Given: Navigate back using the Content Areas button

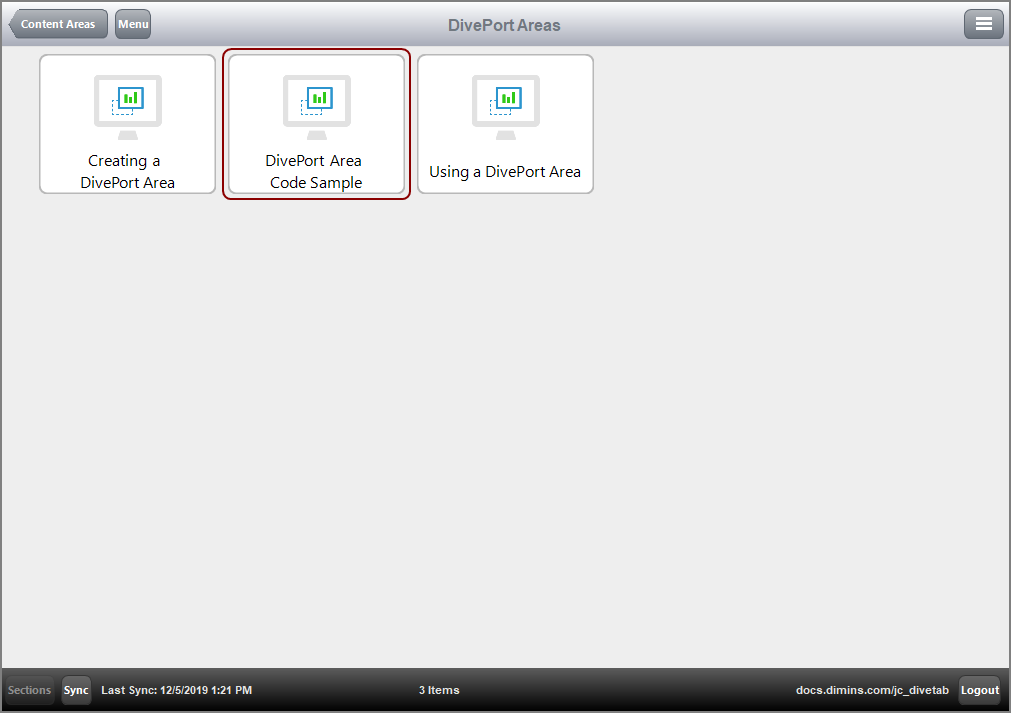Looking at the screenshot, I should 60,24.
